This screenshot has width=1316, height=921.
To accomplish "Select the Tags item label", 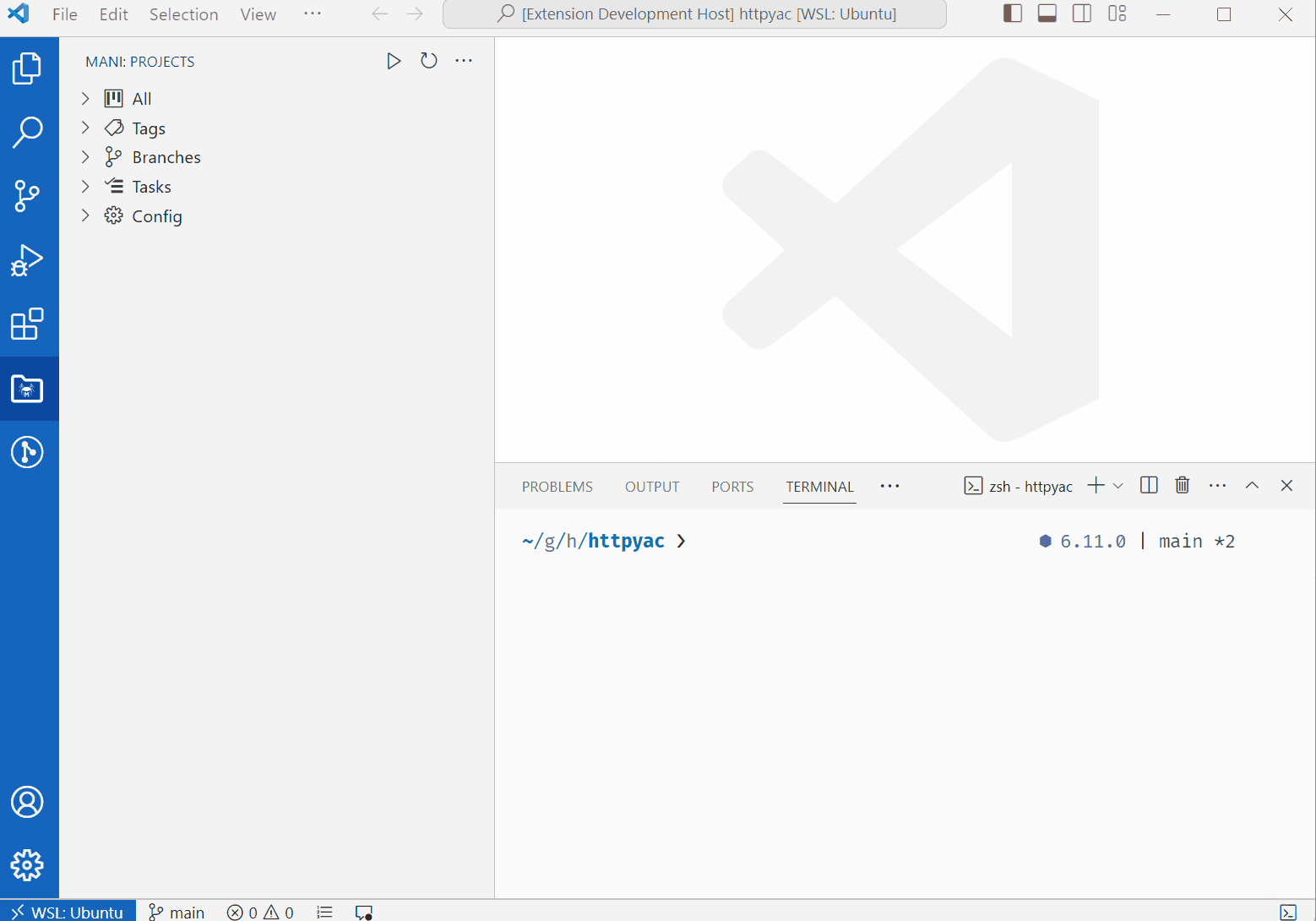I will (x=149, y=128).
